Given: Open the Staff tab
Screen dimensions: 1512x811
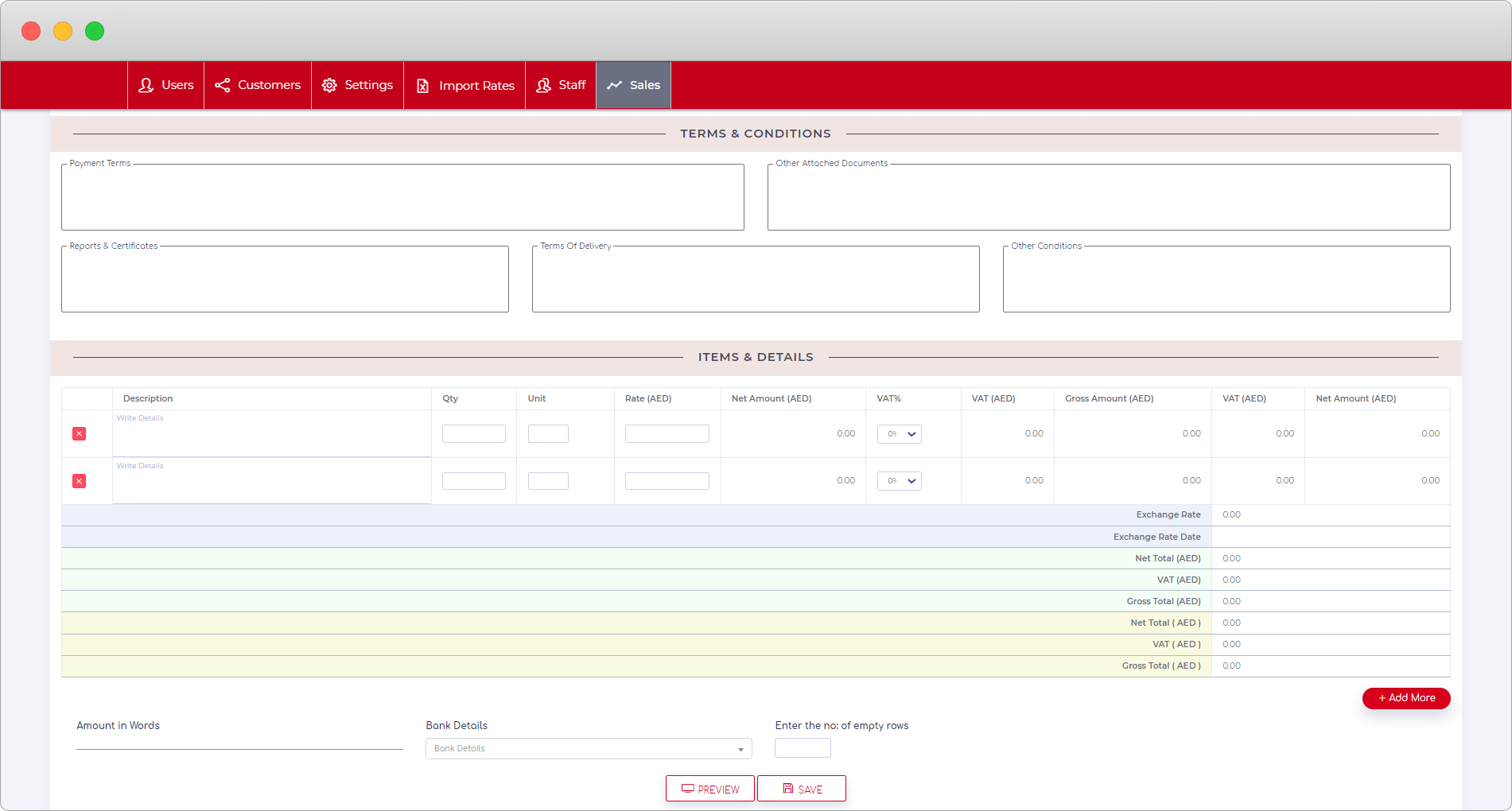Looking at the screenshot, I should point(561,85).
